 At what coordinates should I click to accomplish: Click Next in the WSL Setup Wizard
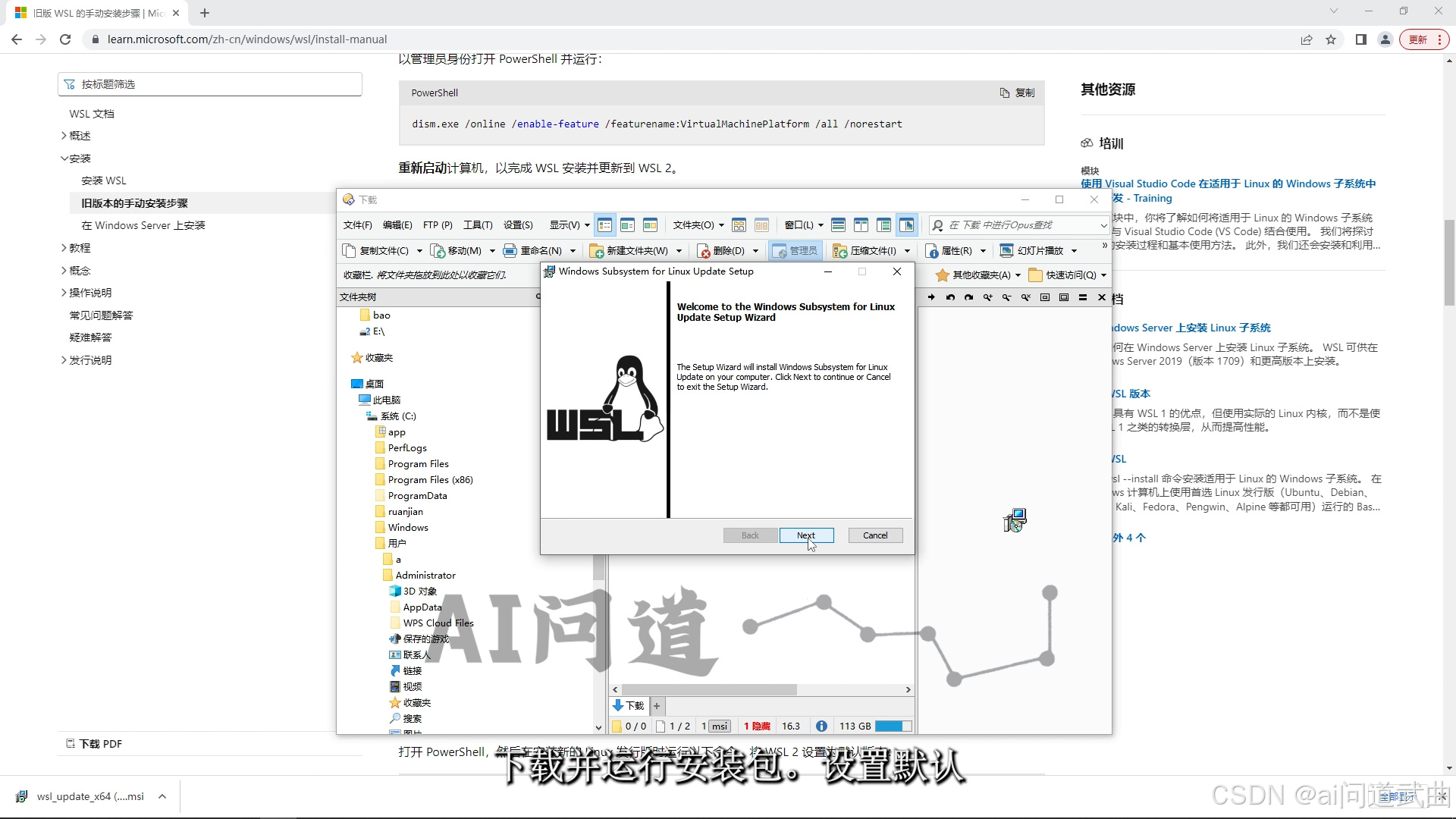click(806, 535)
